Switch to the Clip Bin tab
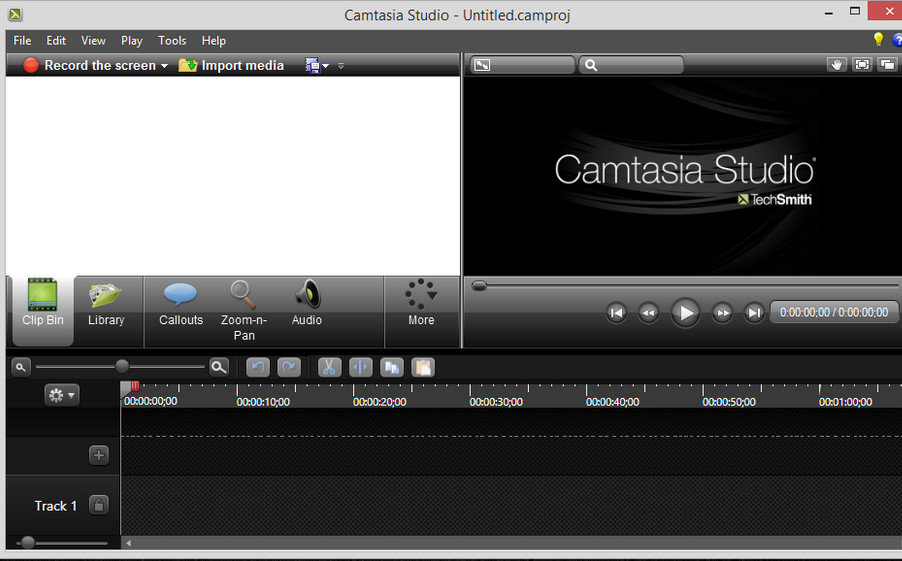Screen dimensions: 902x561 pyautogui.click(x=43, y=311)
